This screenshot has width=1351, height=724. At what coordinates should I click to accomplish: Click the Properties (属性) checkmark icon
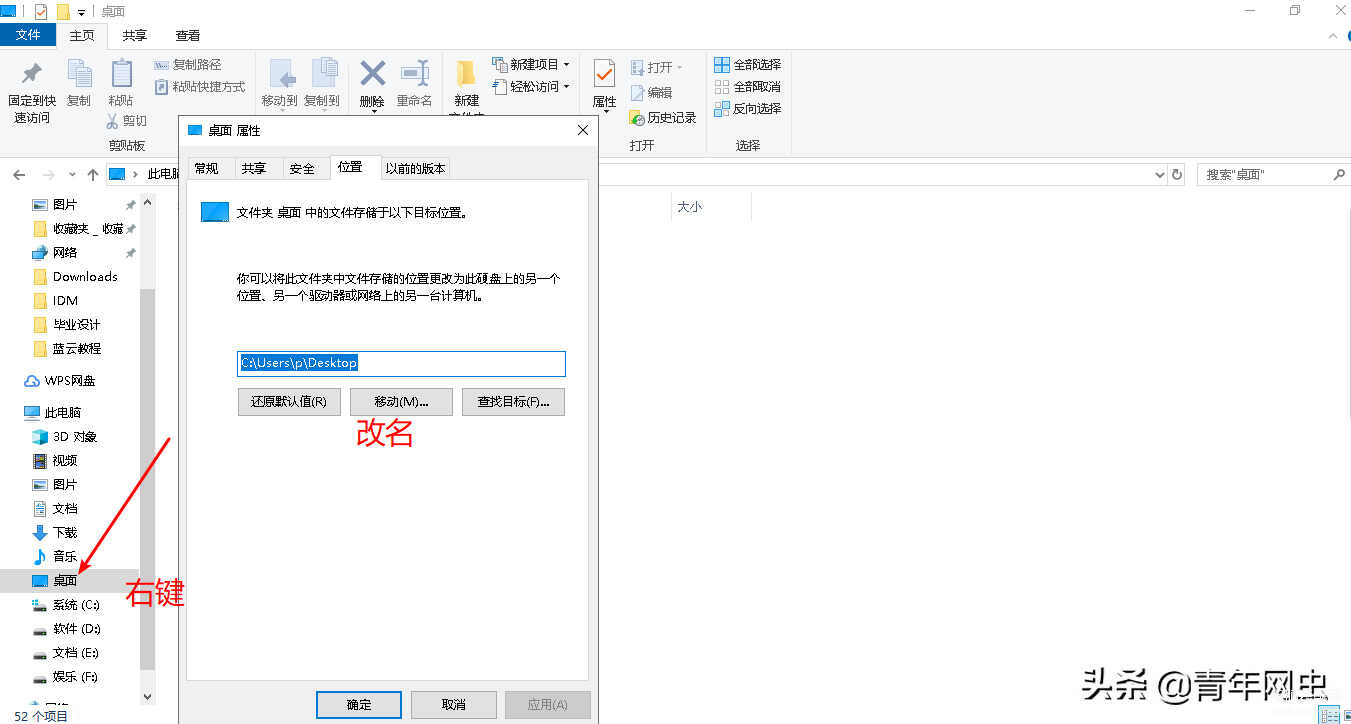(x=604, y=74)
